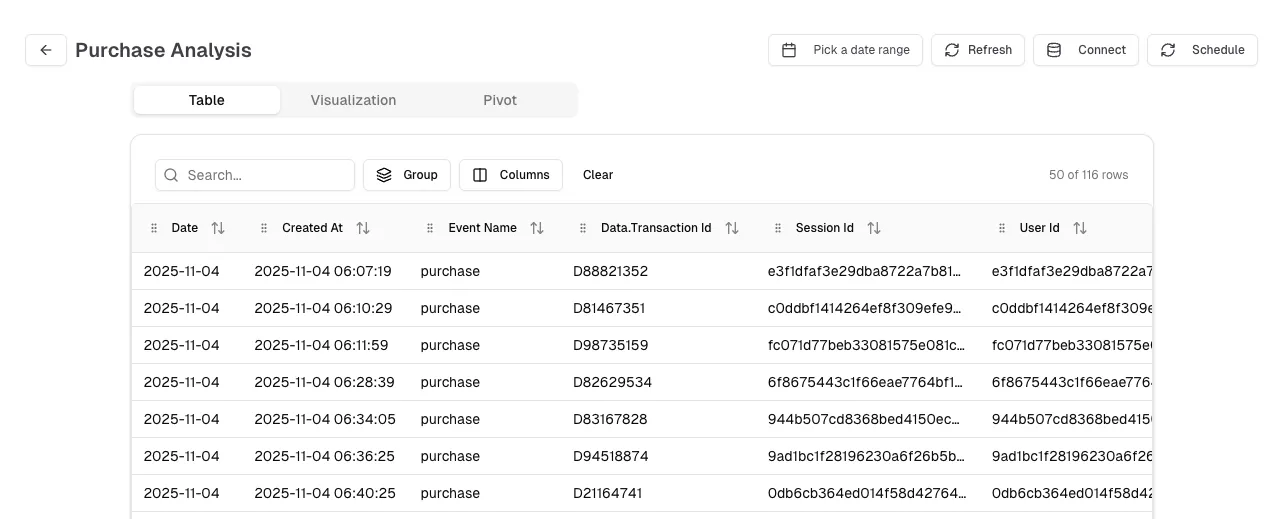The width and height of the screenshot is (1267, 519).
Task: Switch to the Table tab
Action: pos(207,100)
